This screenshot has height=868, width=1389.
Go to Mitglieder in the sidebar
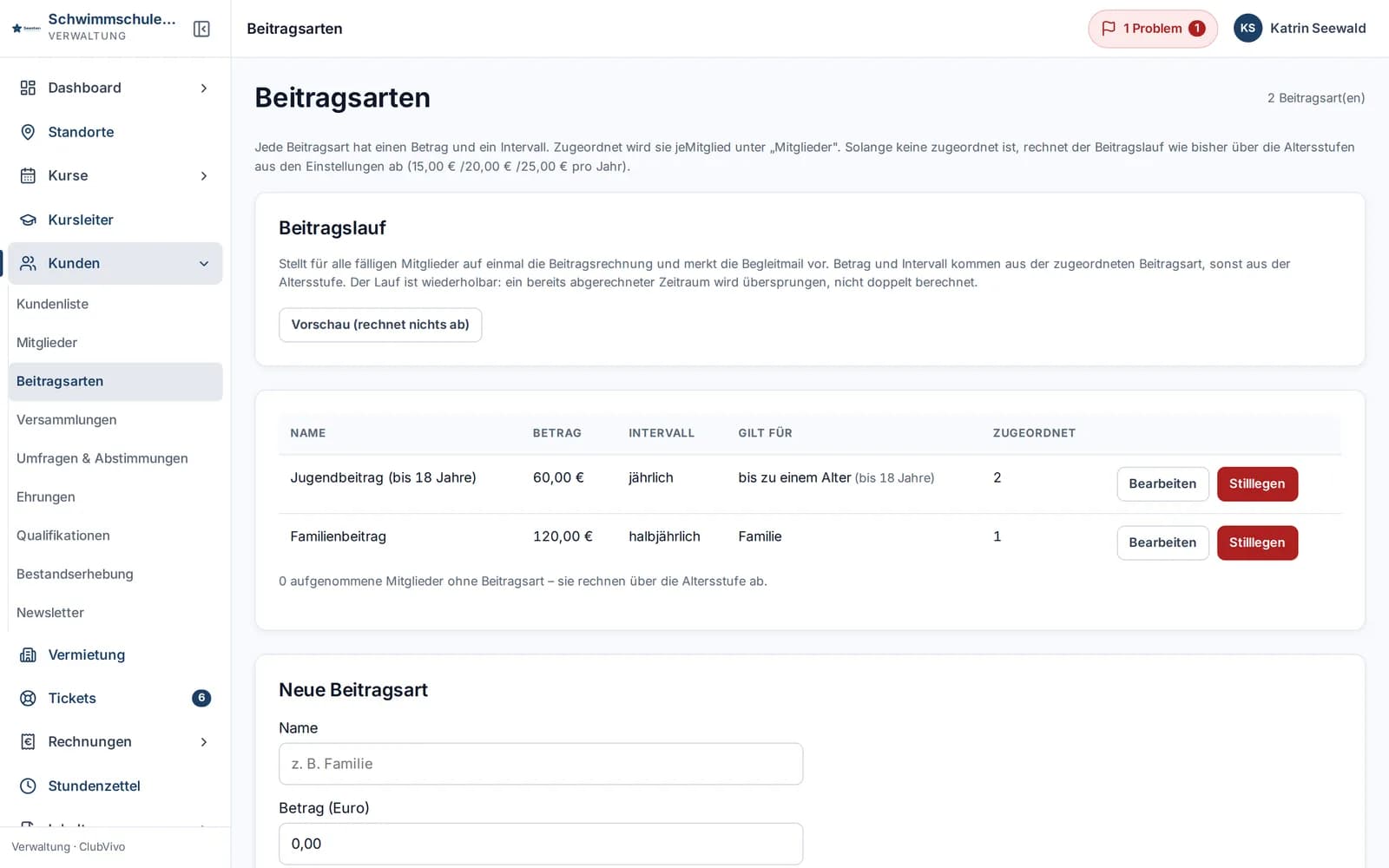(115, 343)
